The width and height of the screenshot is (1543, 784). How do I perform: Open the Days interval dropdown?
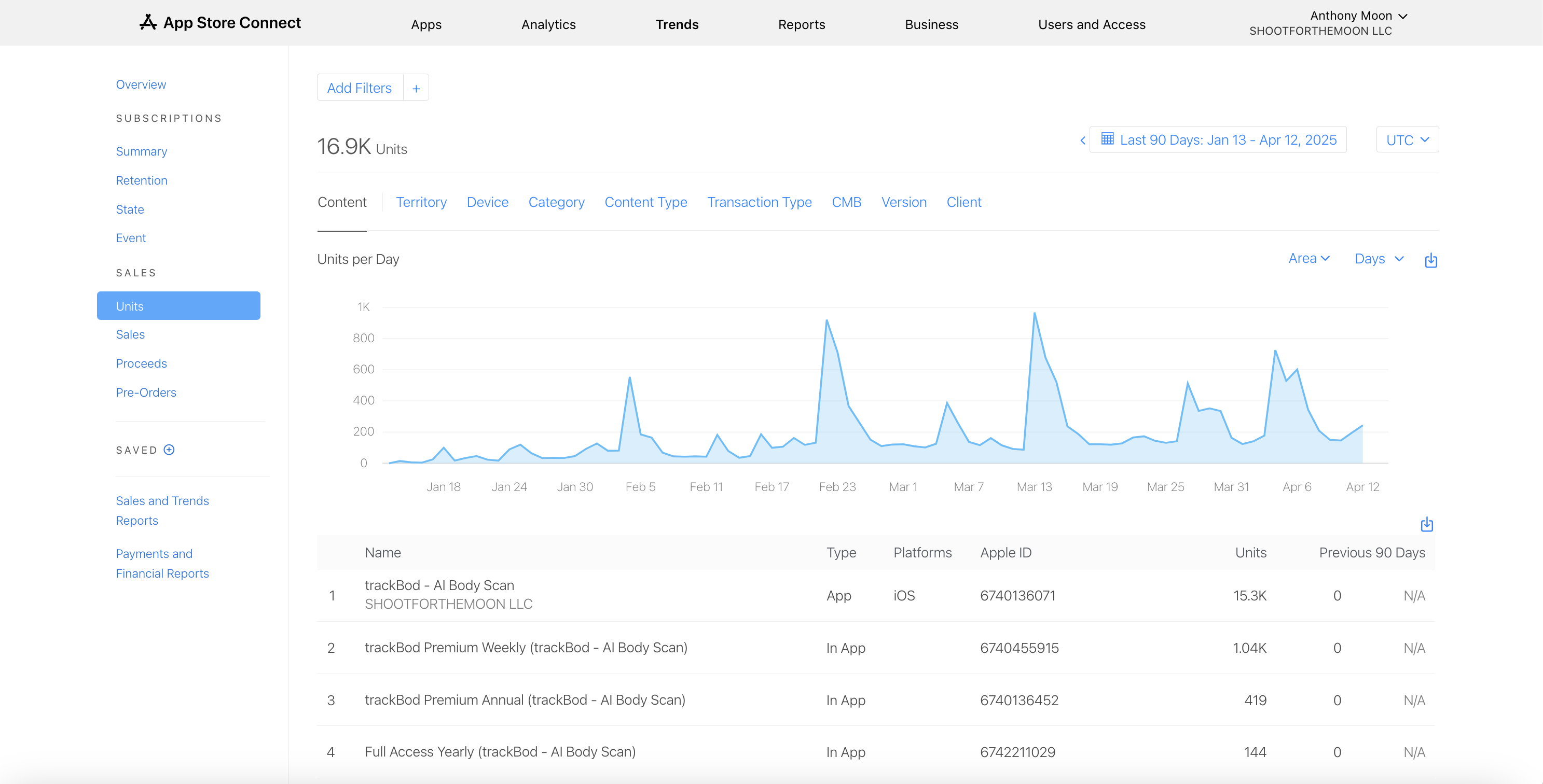click(1380, 259)
